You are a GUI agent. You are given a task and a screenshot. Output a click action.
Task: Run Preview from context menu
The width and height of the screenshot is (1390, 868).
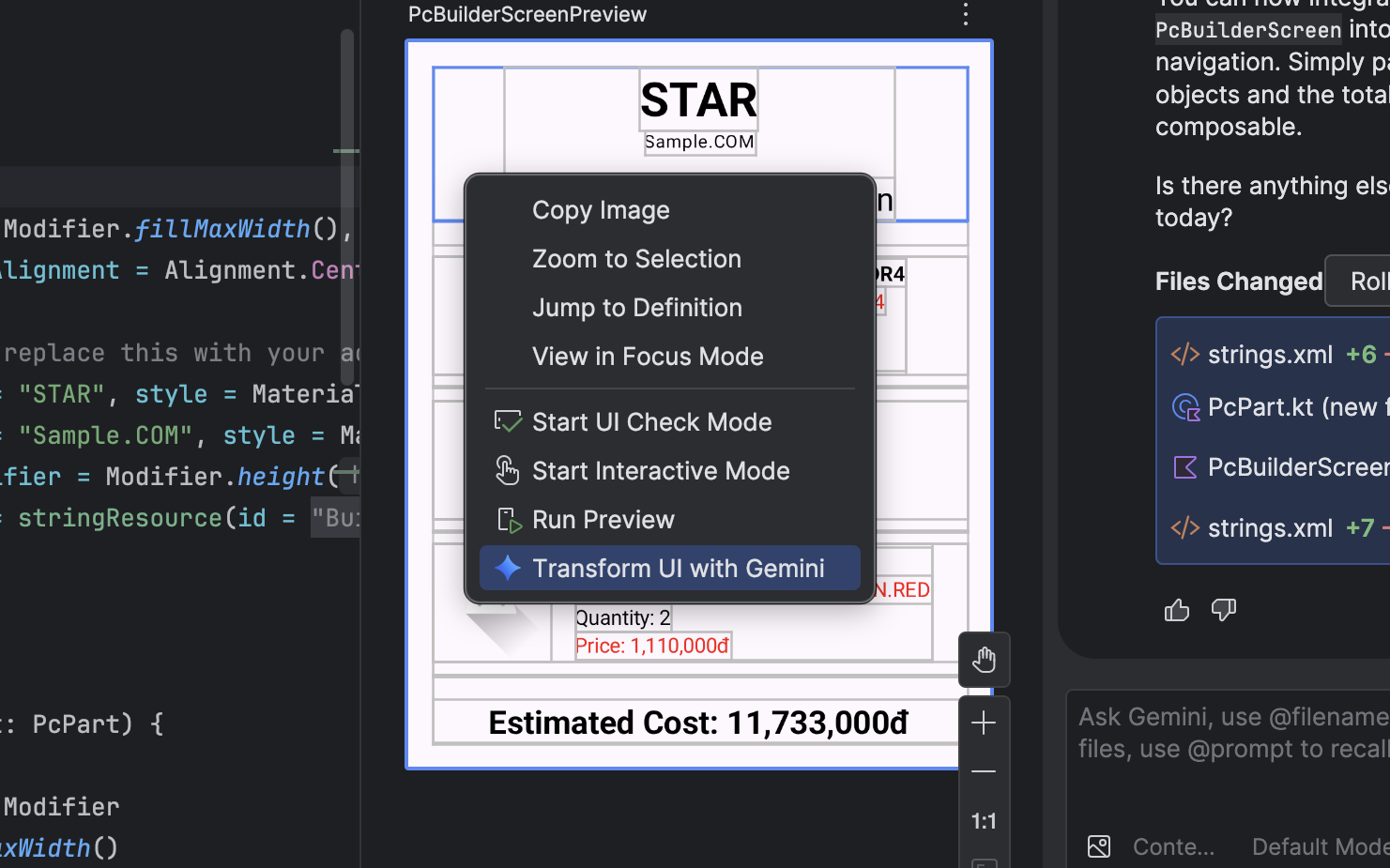click(603, 520)
